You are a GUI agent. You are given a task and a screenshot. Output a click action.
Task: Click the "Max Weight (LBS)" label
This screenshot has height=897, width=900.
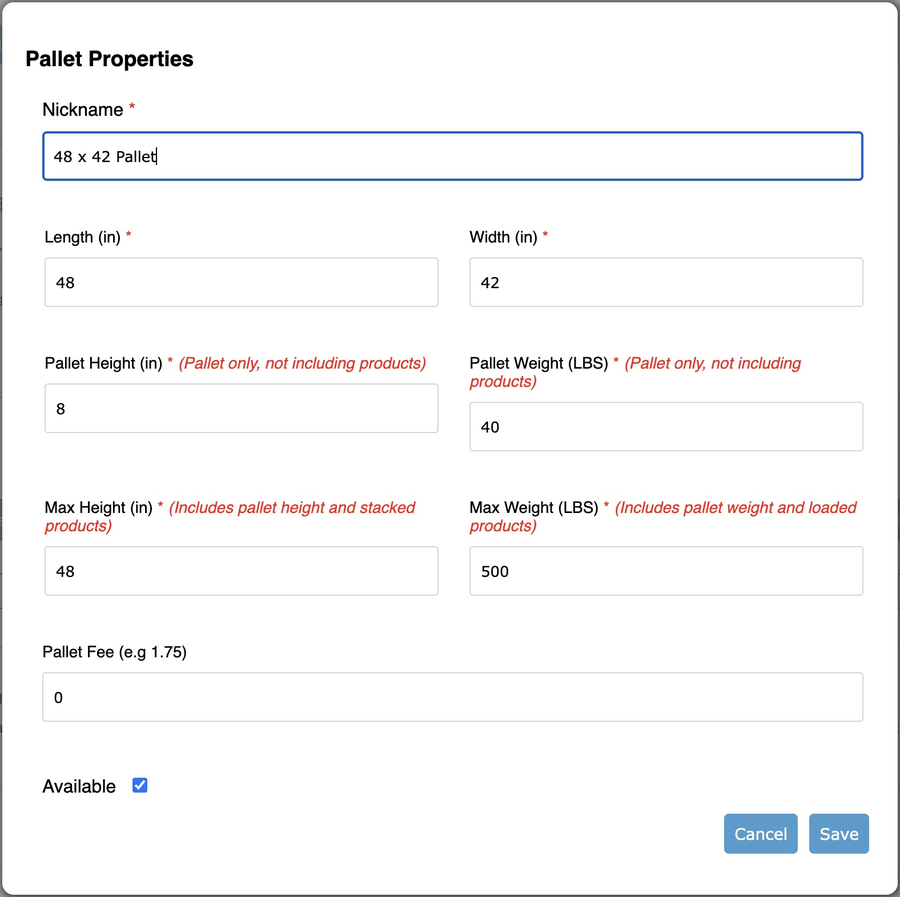click(x=533, y=508)
